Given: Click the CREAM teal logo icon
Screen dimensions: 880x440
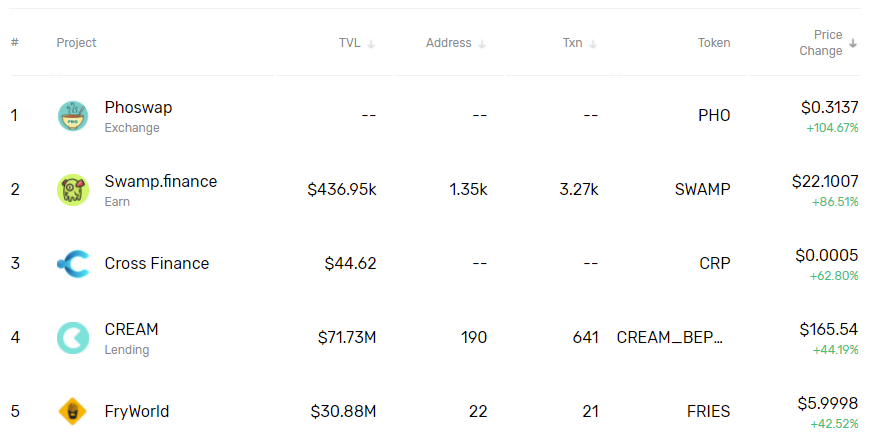Looking at the screenshot, I should point(73,338).
